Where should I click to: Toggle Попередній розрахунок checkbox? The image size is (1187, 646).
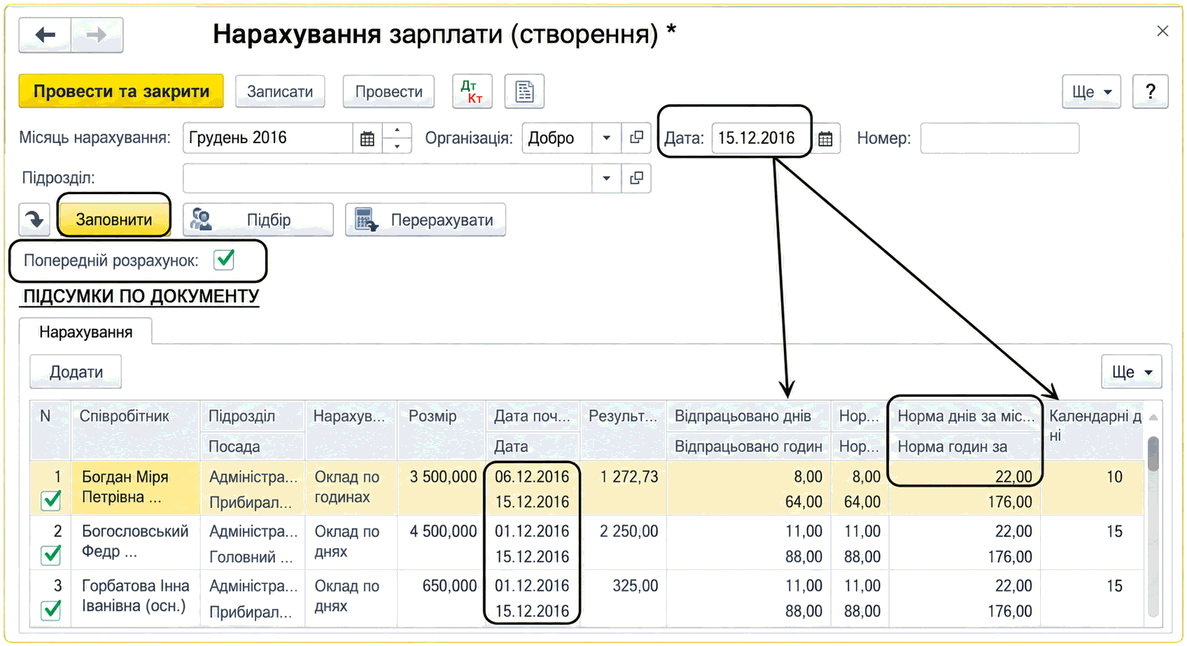pos(224,261)
